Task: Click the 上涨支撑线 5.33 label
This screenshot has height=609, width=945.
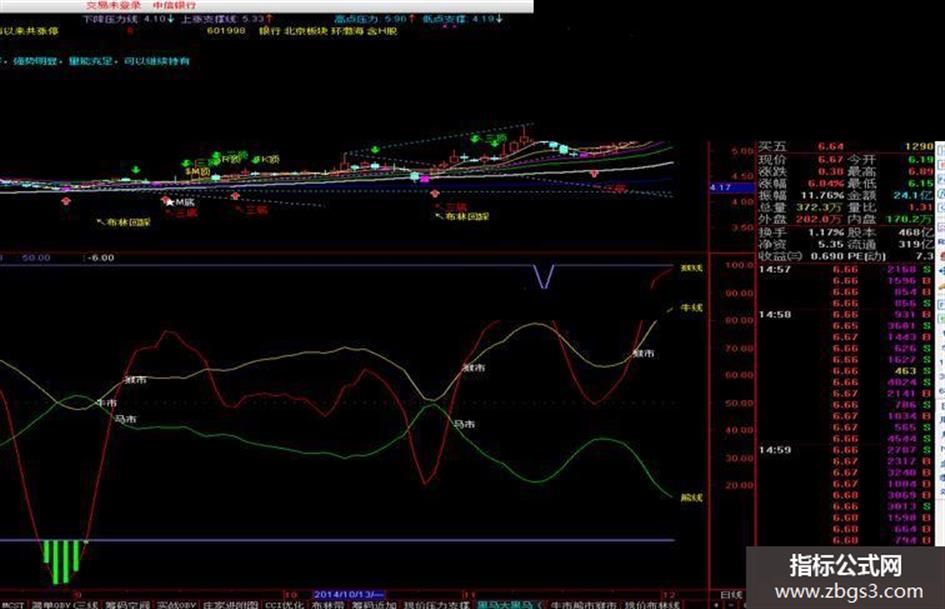Action: point(227,19)
